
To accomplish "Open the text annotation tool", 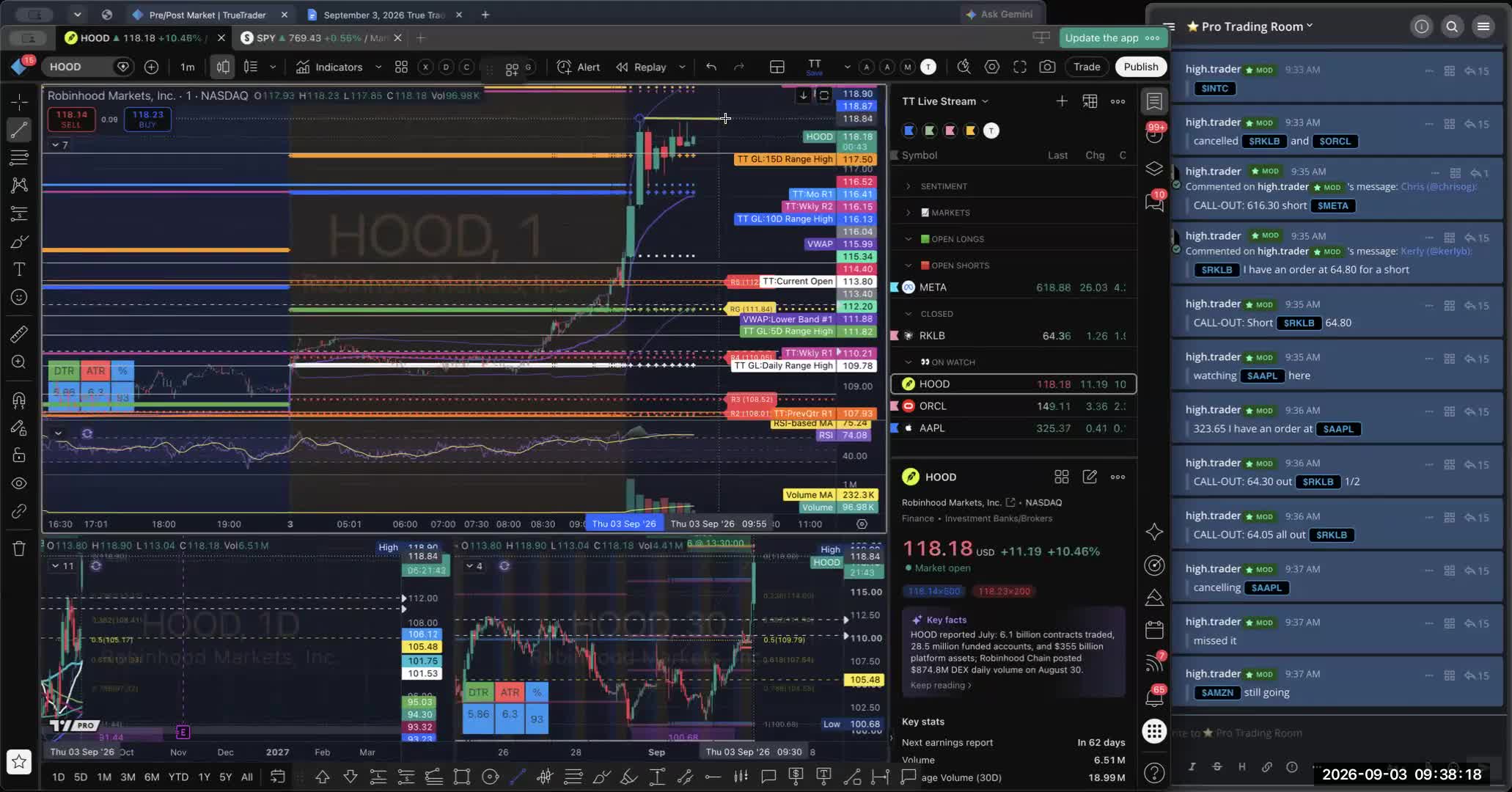I will [19, 269].
